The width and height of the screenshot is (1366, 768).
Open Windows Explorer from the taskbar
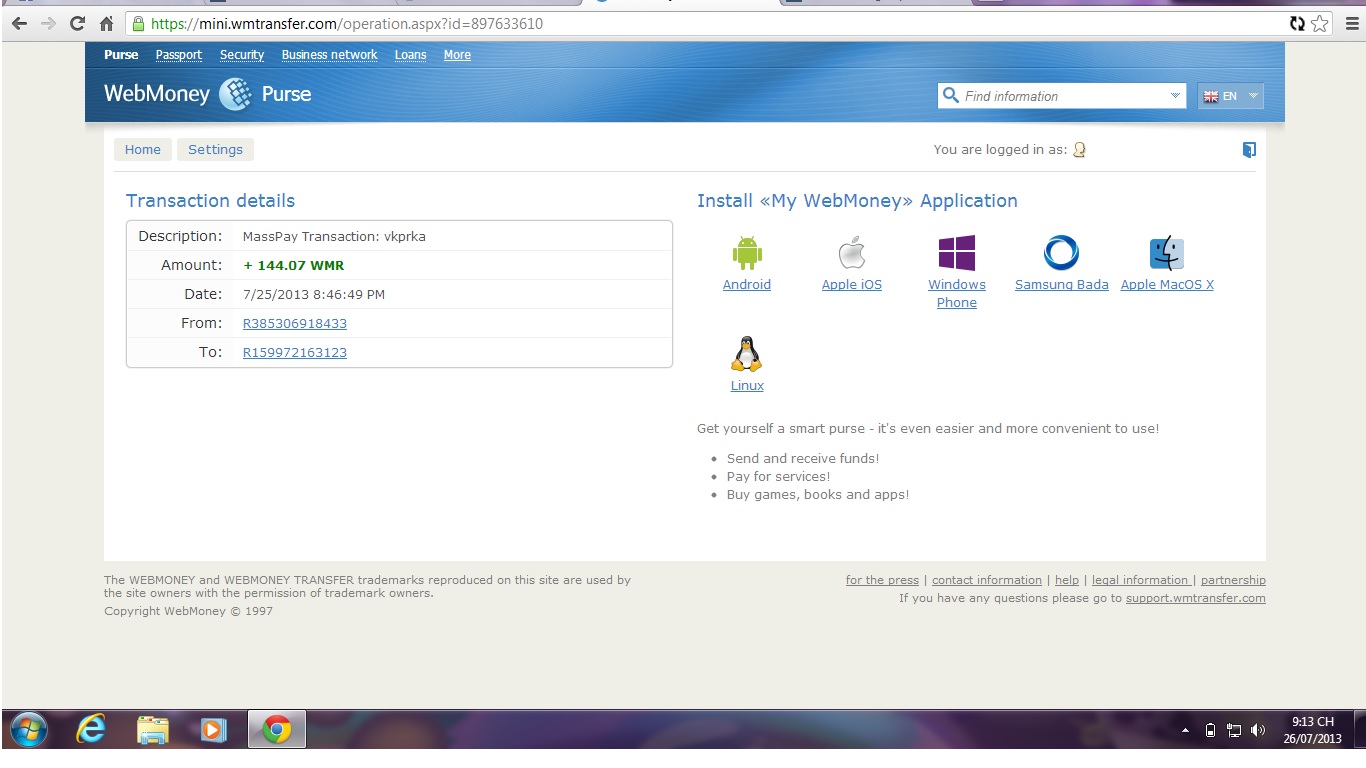click(x=152, y=731)
